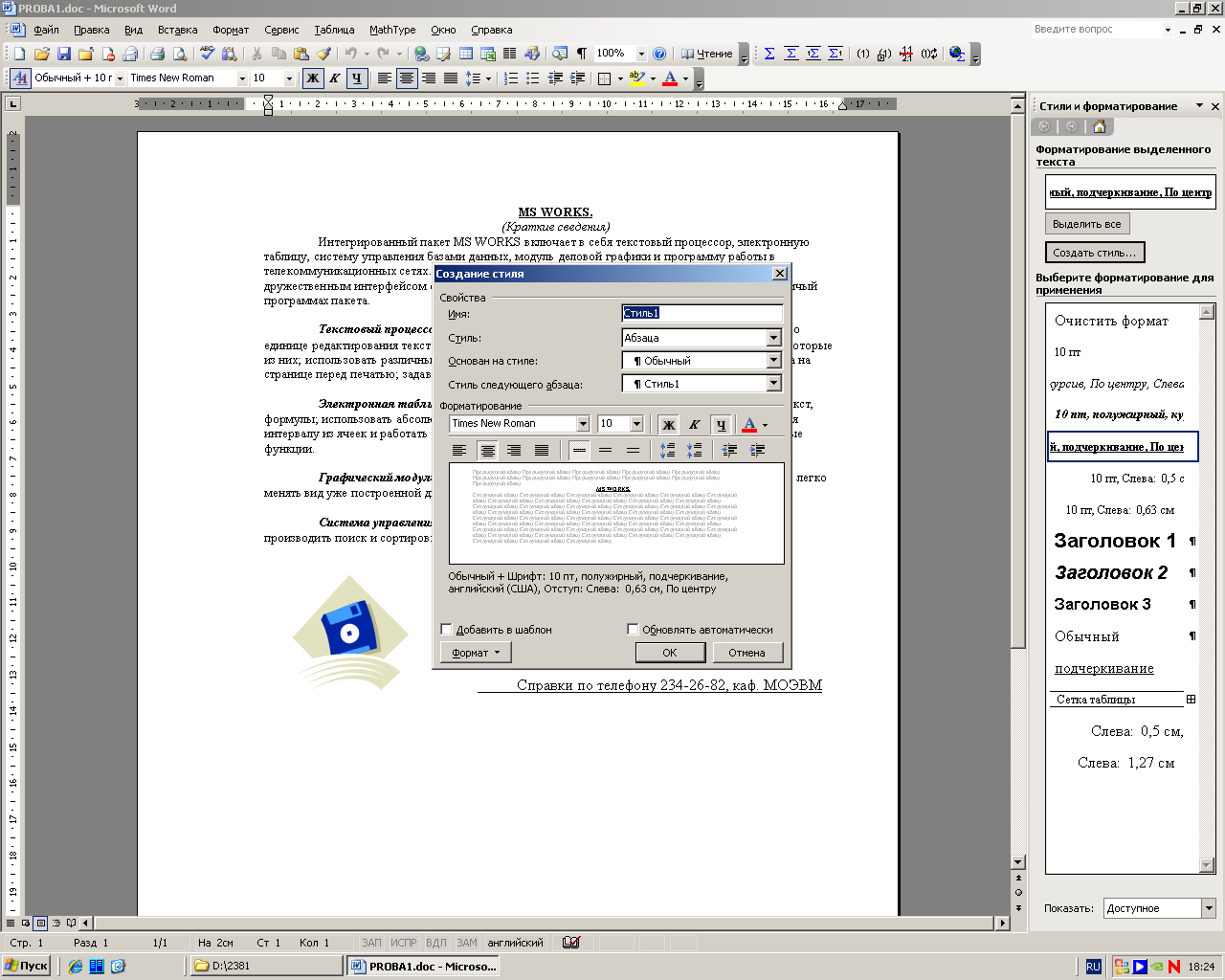Click decrease indent icon in style dialog
Image resolution: width=1225 pixels, height=980 pixels.
click(729, 450)
